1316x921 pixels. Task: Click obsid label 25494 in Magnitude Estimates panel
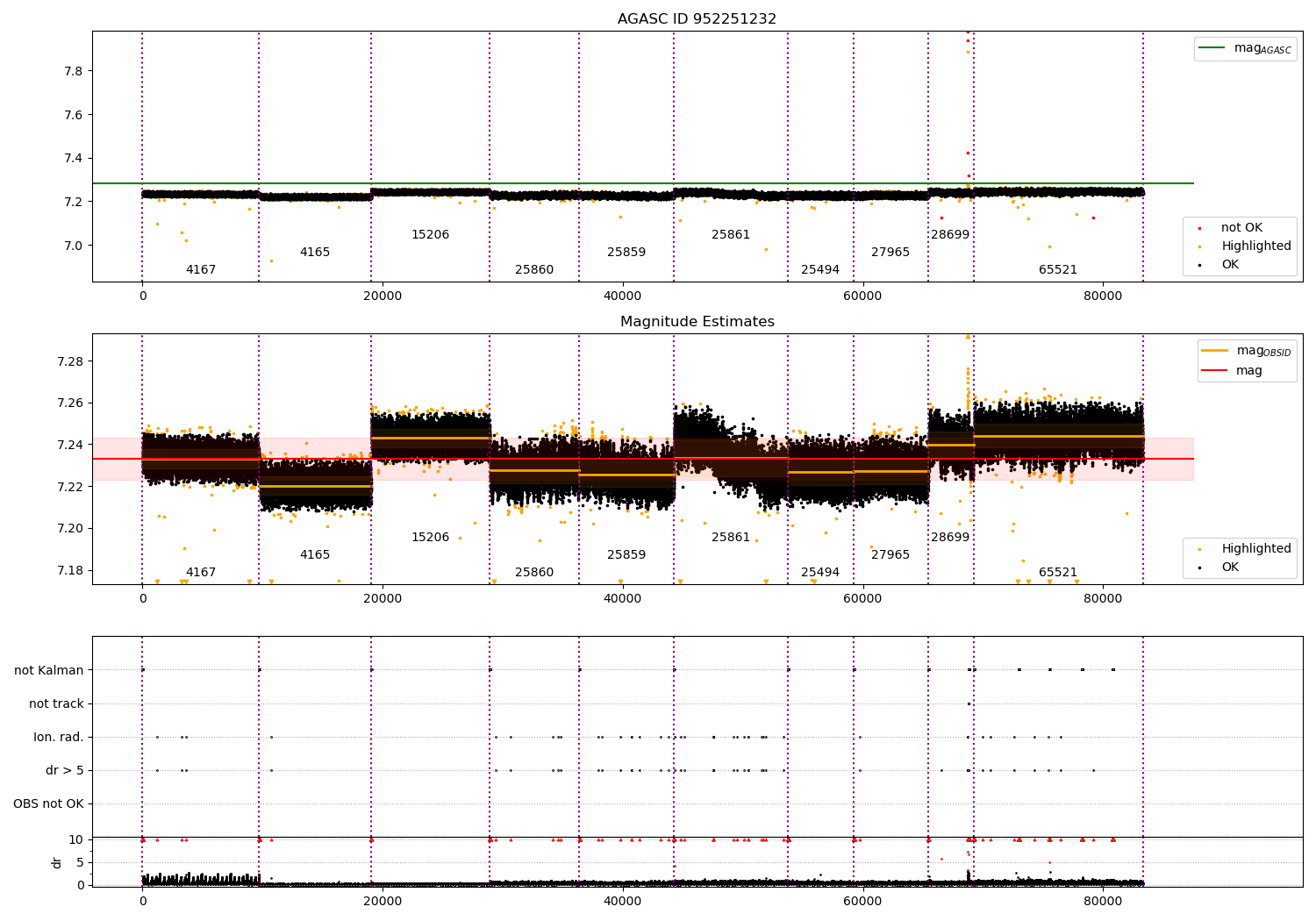(820, 573)
